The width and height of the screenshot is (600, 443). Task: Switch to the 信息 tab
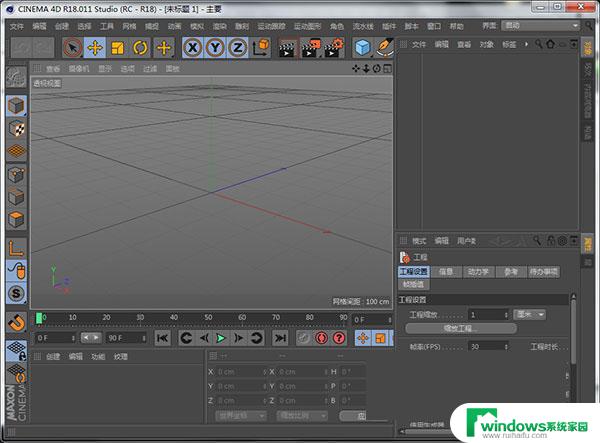point(446,272)
